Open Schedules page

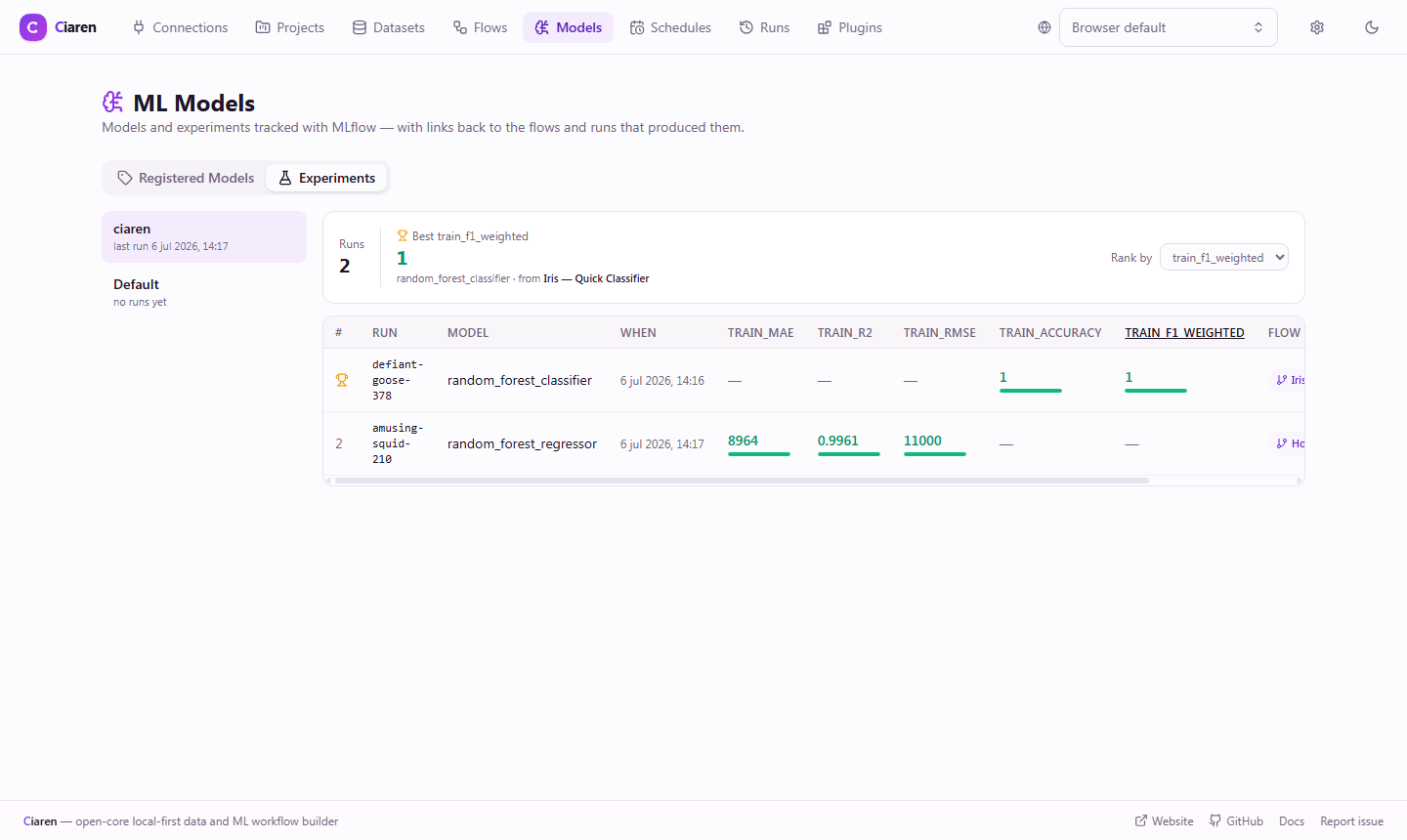click(x=670, y=27)
